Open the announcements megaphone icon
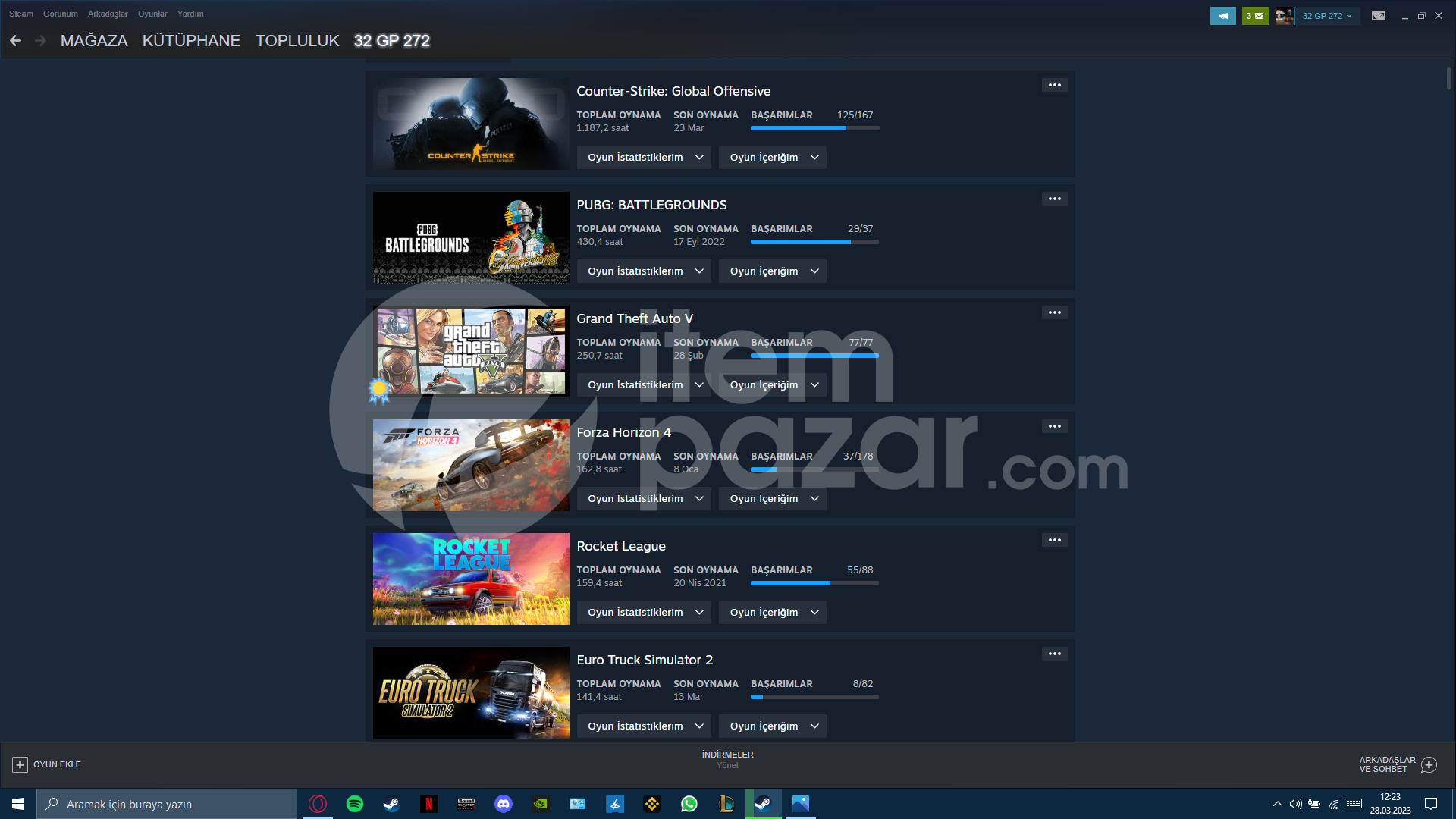Viewport: 1456px width, 819px height. pos(1222,16)
